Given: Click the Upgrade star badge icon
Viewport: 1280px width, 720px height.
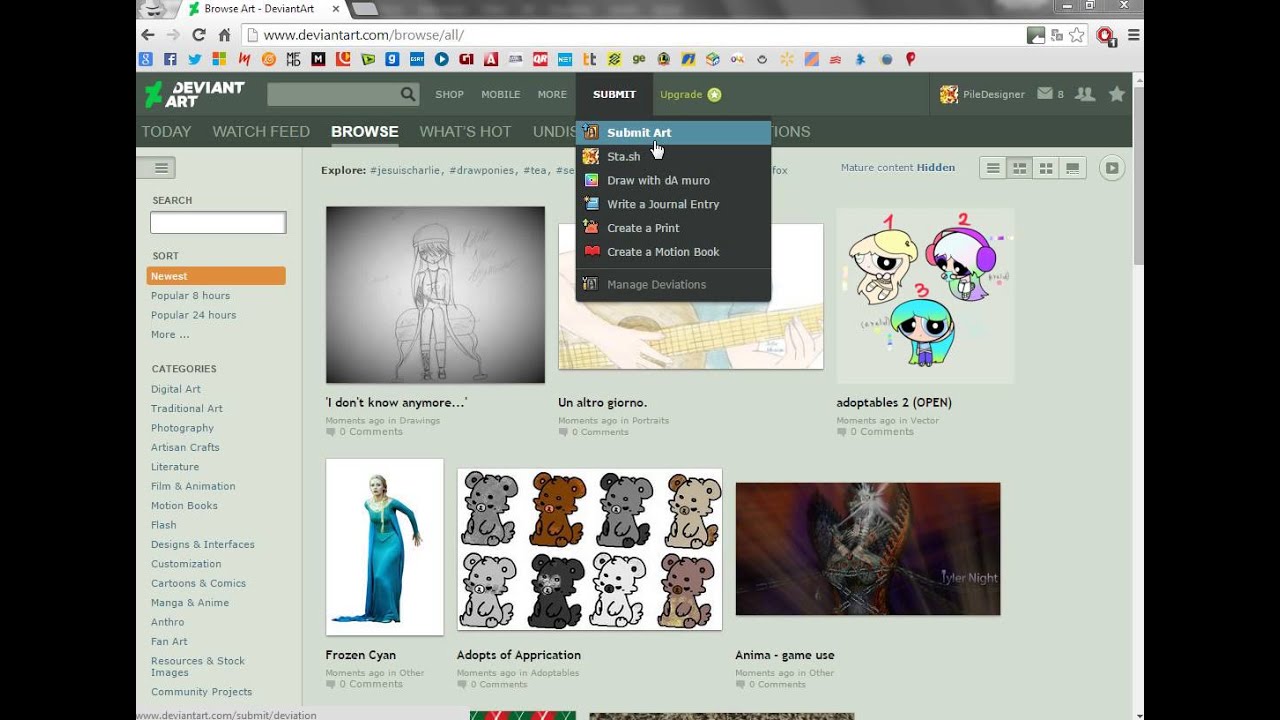Looking at the screenshot, I should (x=714, y=95).
